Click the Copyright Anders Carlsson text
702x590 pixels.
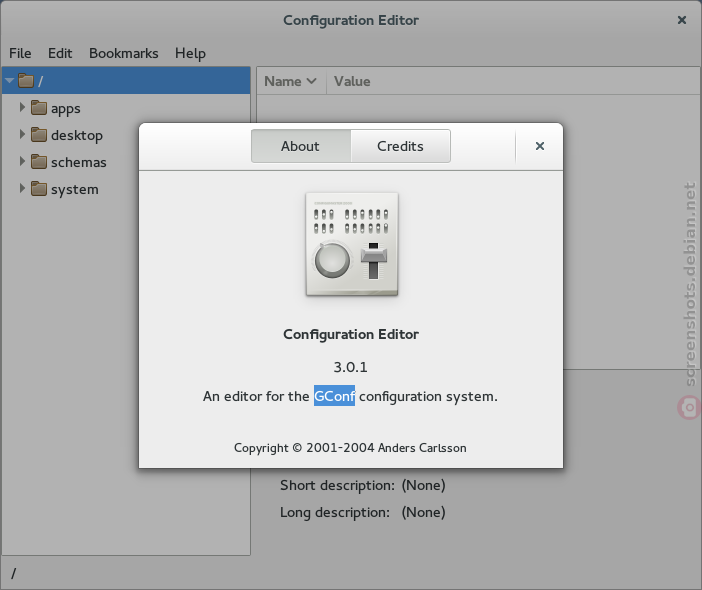(350, 448)
